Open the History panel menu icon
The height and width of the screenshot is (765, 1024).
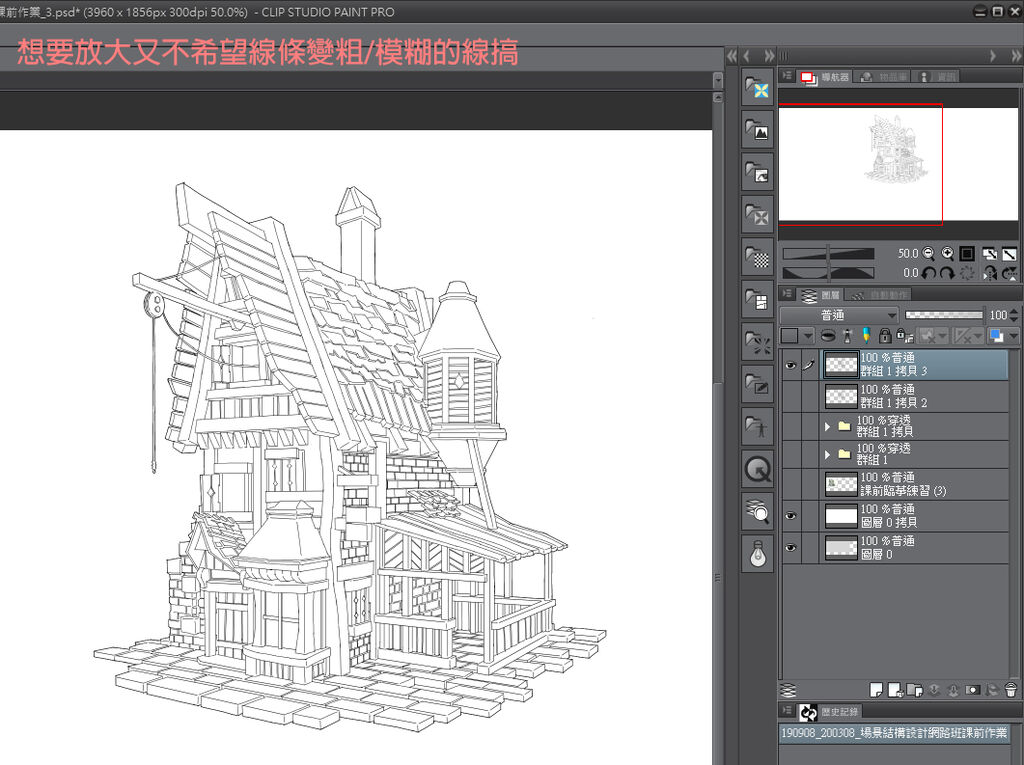tap(788, 711)
